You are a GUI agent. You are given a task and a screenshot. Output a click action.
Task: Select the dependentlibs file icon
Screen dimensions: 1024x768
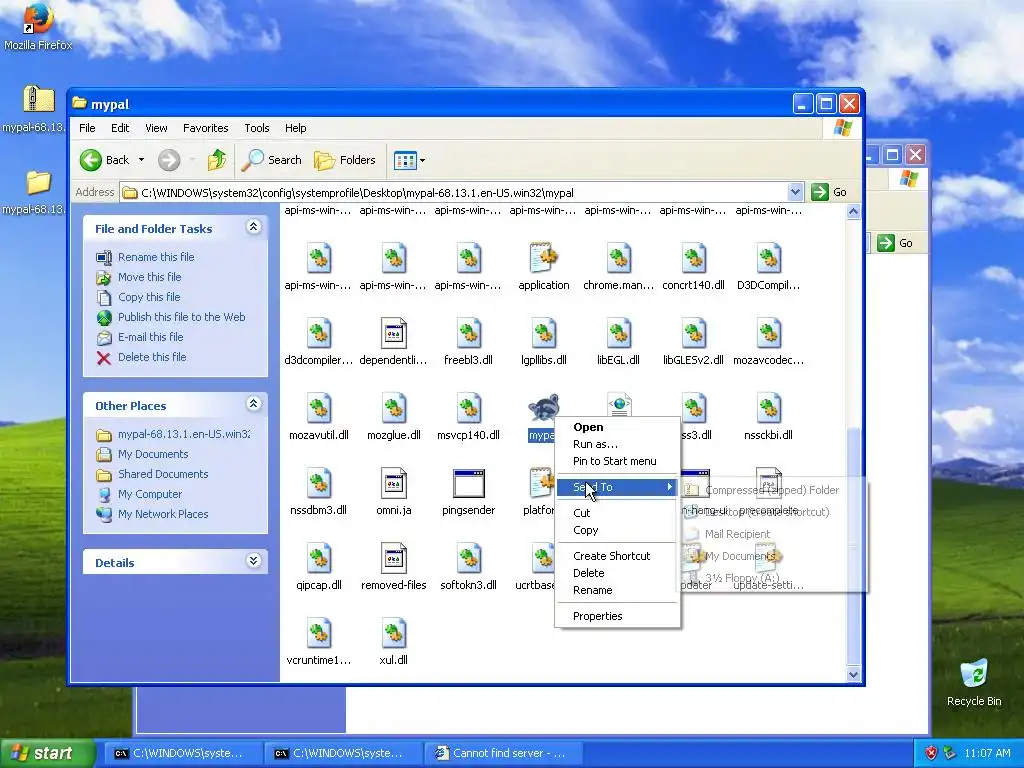click(x=394, y=333)
